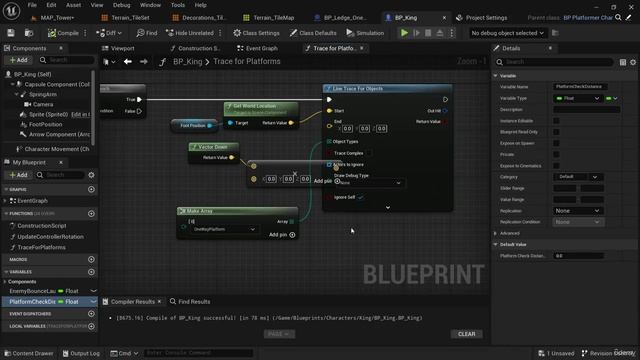640x360 pixels.
Task: Open the File menu
Action: (32, 5)
